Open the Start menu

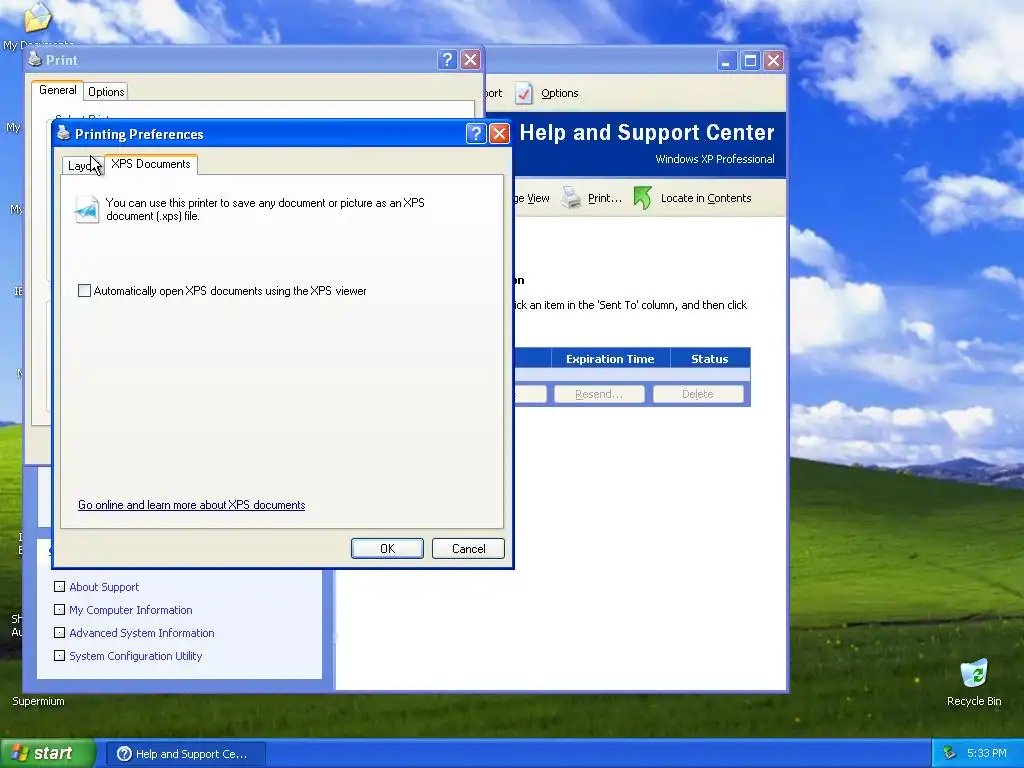tap(48, 753)
